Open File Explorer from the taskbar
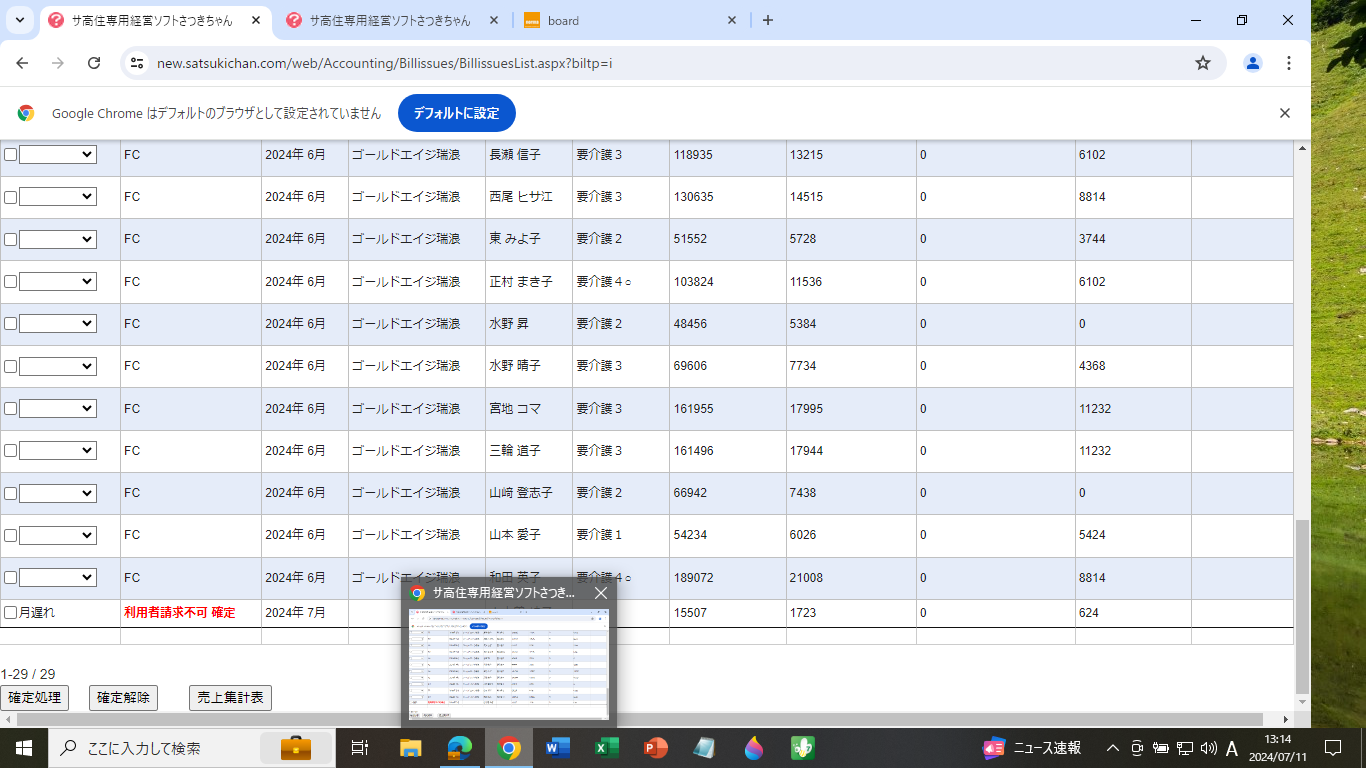1366x768 pixels. (411, 748)
